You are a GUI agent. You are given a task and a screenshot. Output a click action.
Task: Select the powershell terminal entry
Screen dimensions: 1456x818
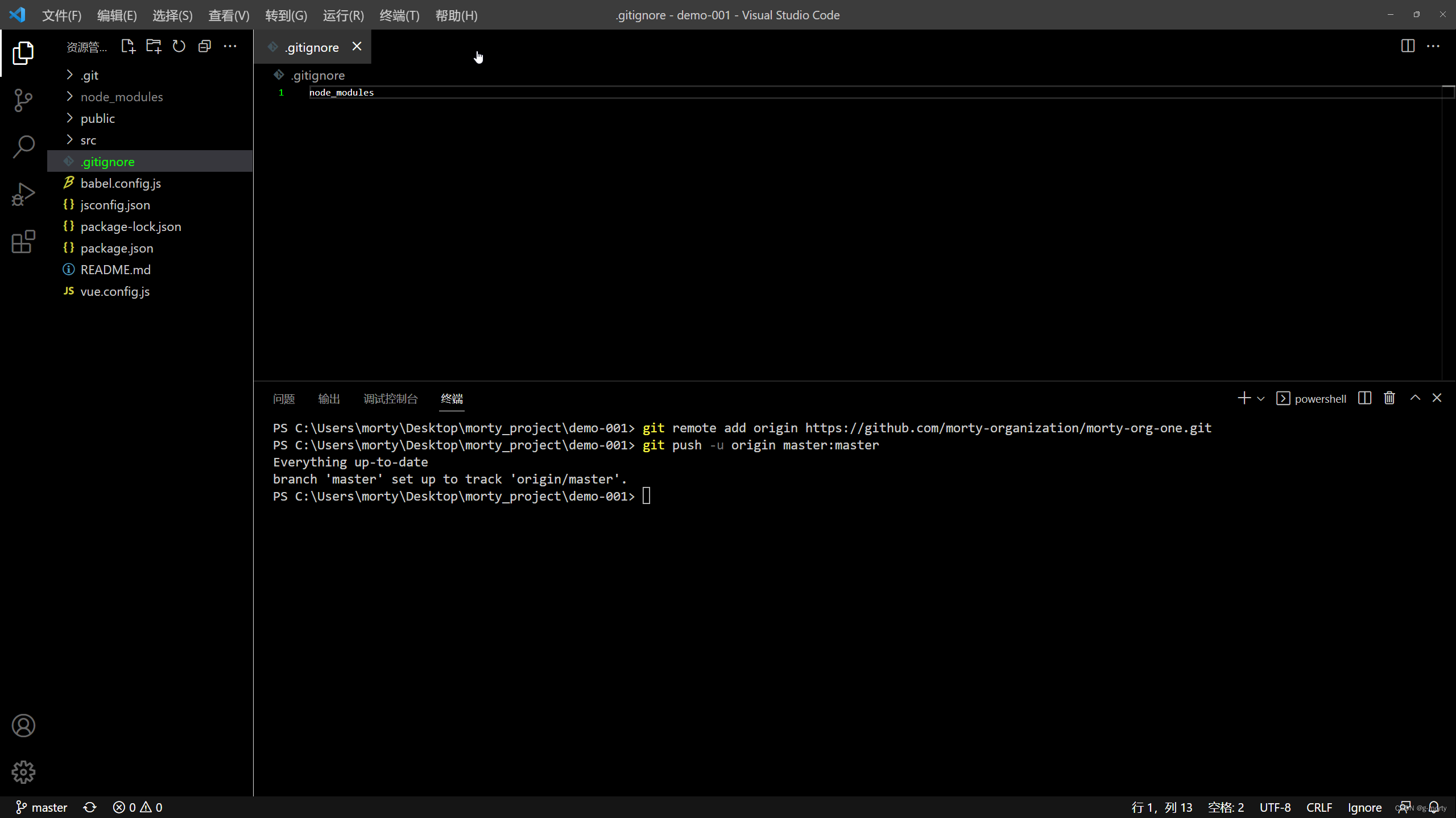1312,399
